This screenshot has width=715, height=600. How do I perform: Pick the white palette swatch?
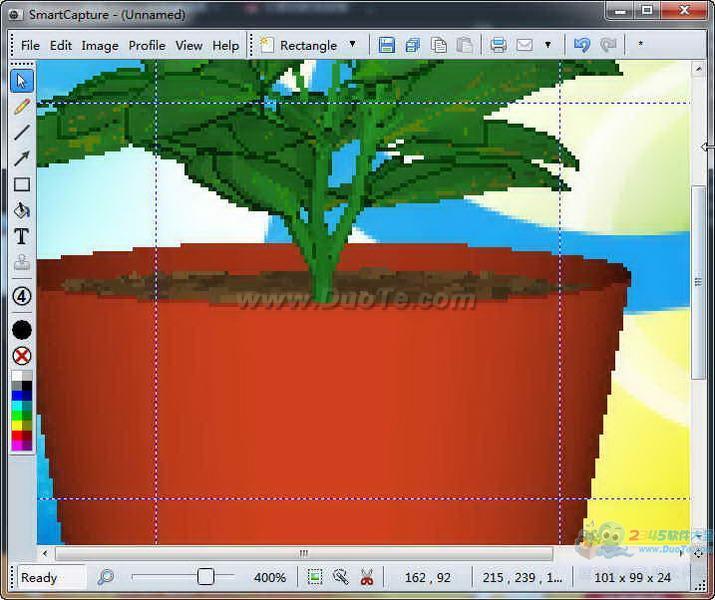(x=17, y=376)
